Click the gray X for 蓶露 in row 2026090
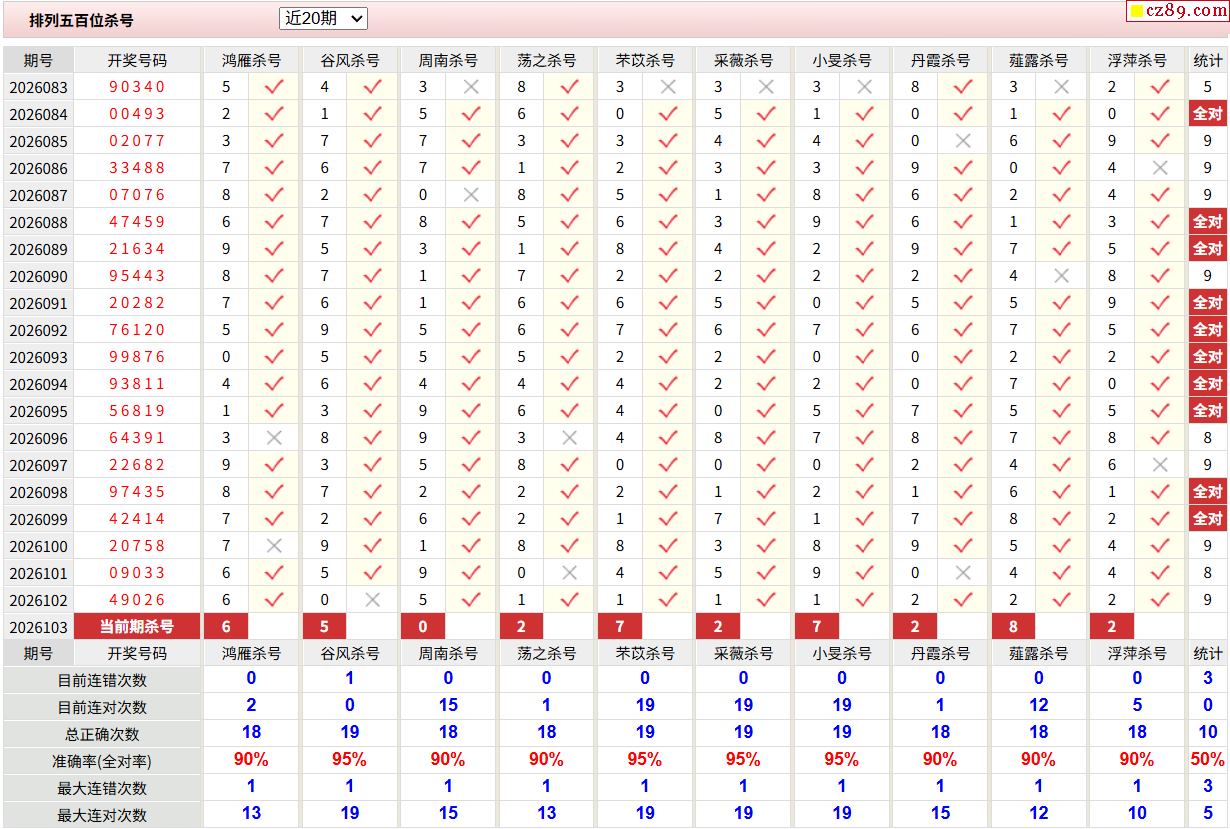The width and height of the screenshot is (1230, 829). [x=1062, y=276]
